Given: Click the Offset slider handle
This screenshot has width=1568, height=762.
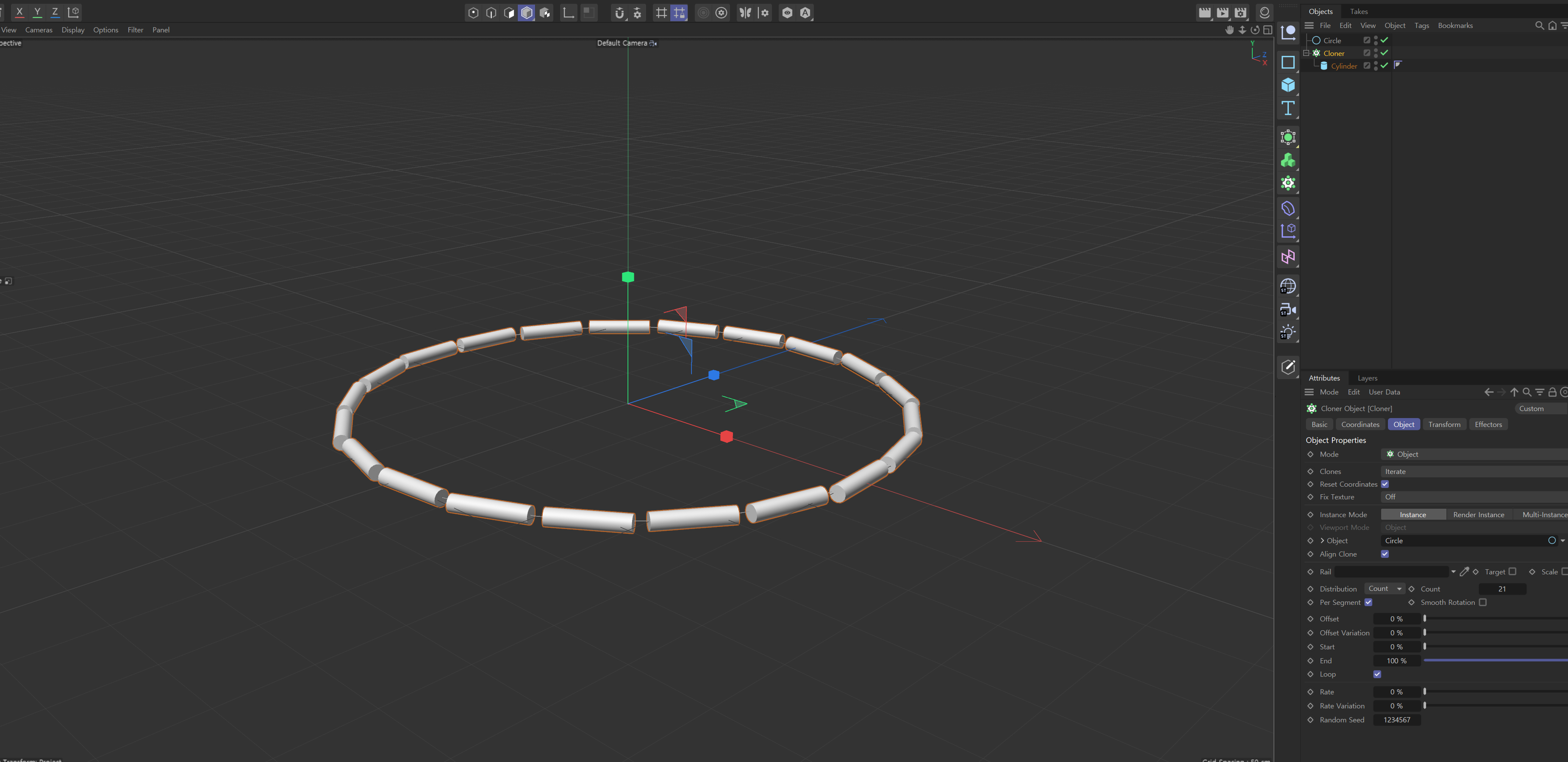Looking at the screenshot, I should (x=1425, y=618).
